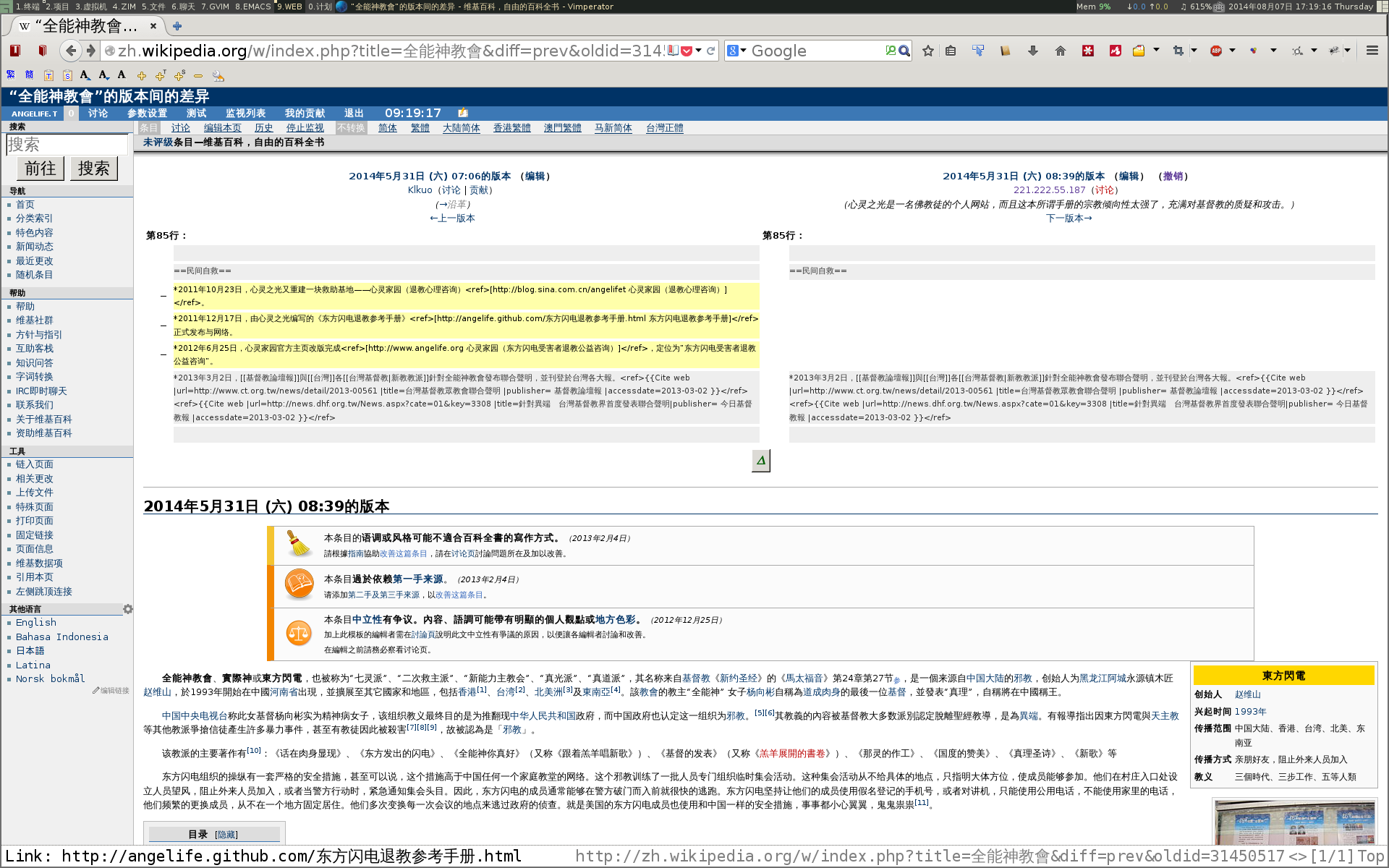1389x868 pixels.
Task: Increase font size with the A up-arrow icon
Action: (x=85, y=75)
